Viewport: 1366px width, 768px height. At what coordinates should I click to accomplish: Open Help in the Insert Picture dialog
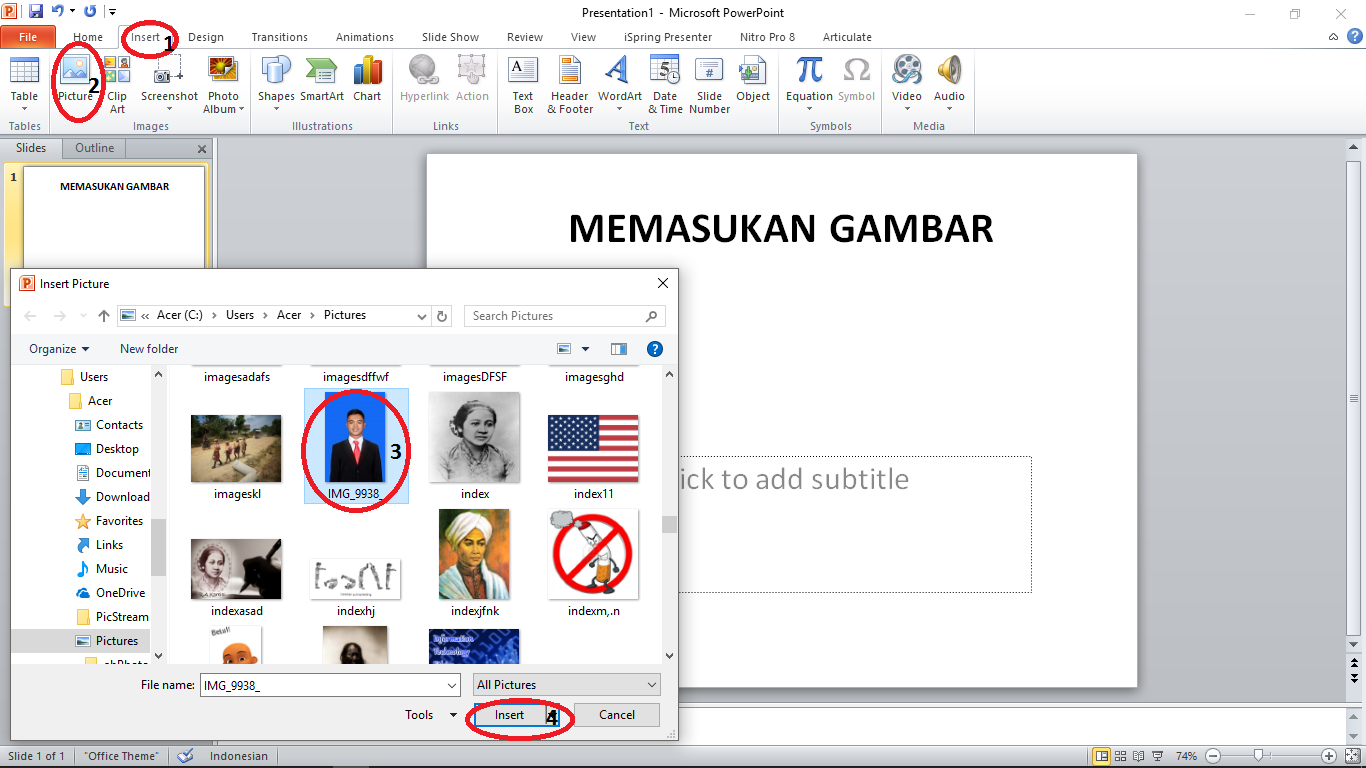point(657,348)
